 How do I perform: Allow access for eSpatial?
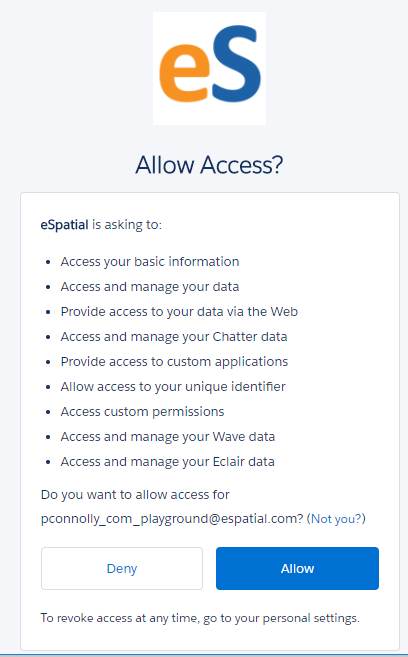pyautogui.click(x=297, y=568)
